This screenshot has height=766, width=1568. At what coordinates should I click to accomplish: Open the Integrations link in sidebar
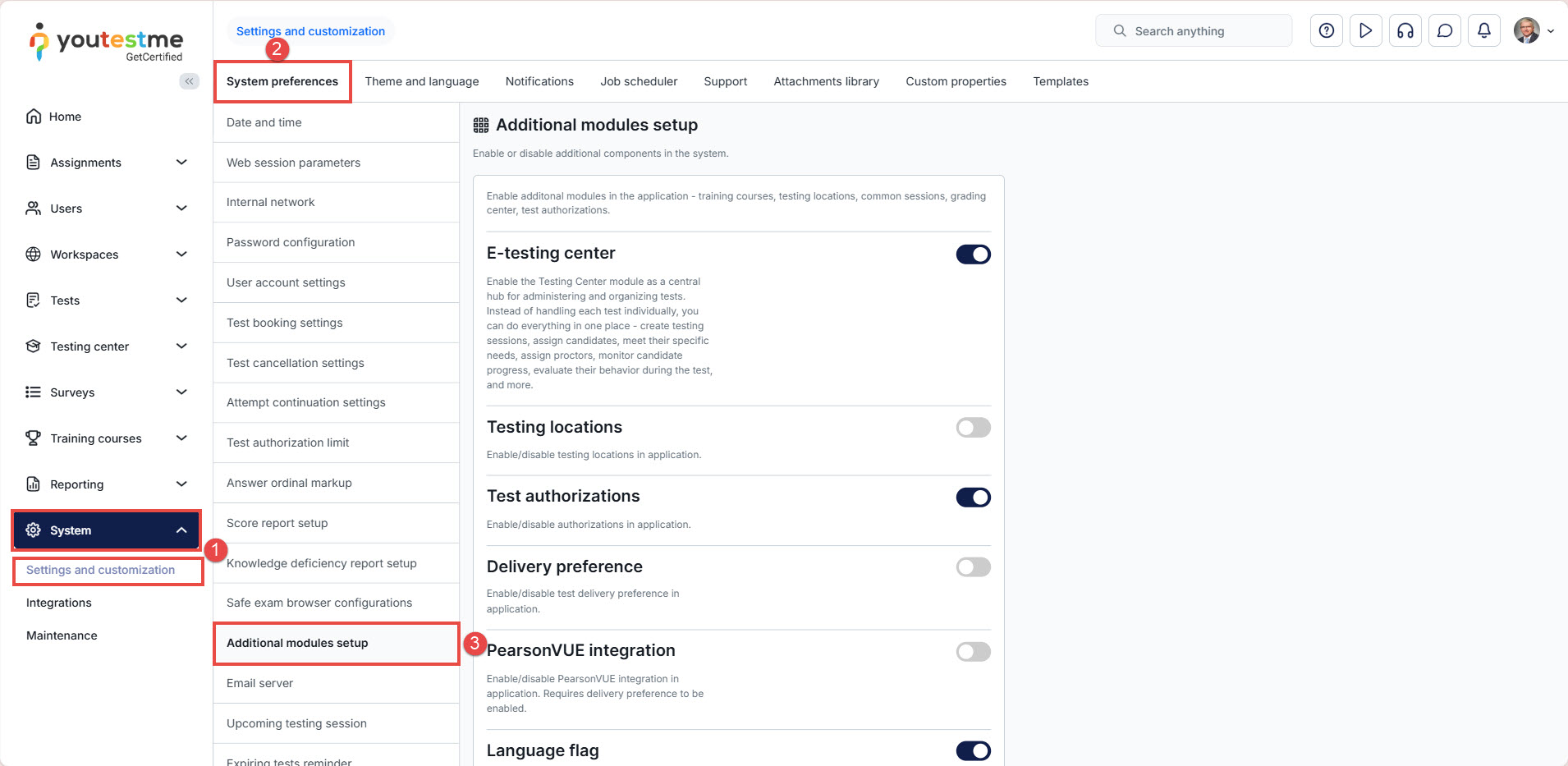coord(59,603)
